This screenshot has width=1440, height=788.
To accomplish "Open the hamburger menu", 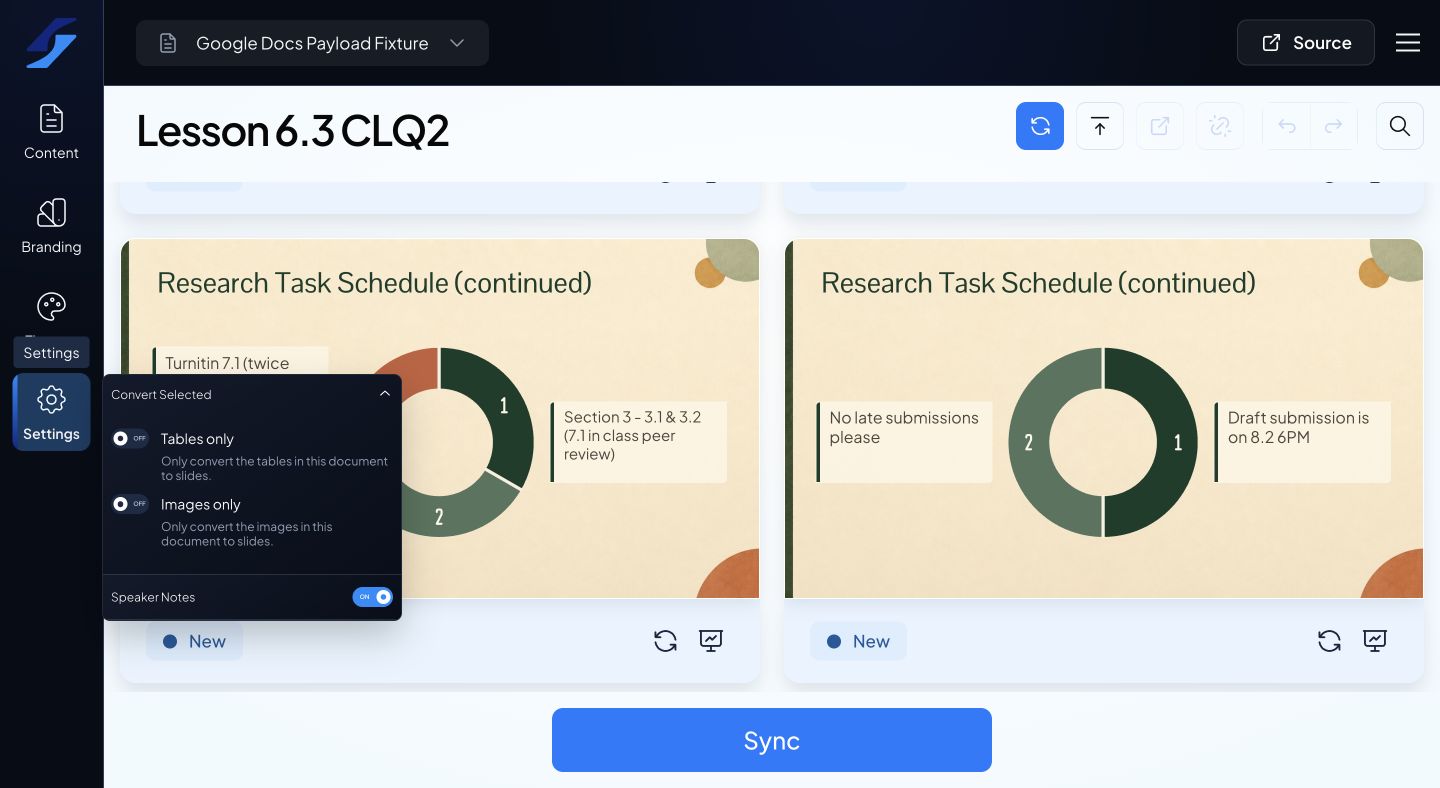I will coord(1408,43).
